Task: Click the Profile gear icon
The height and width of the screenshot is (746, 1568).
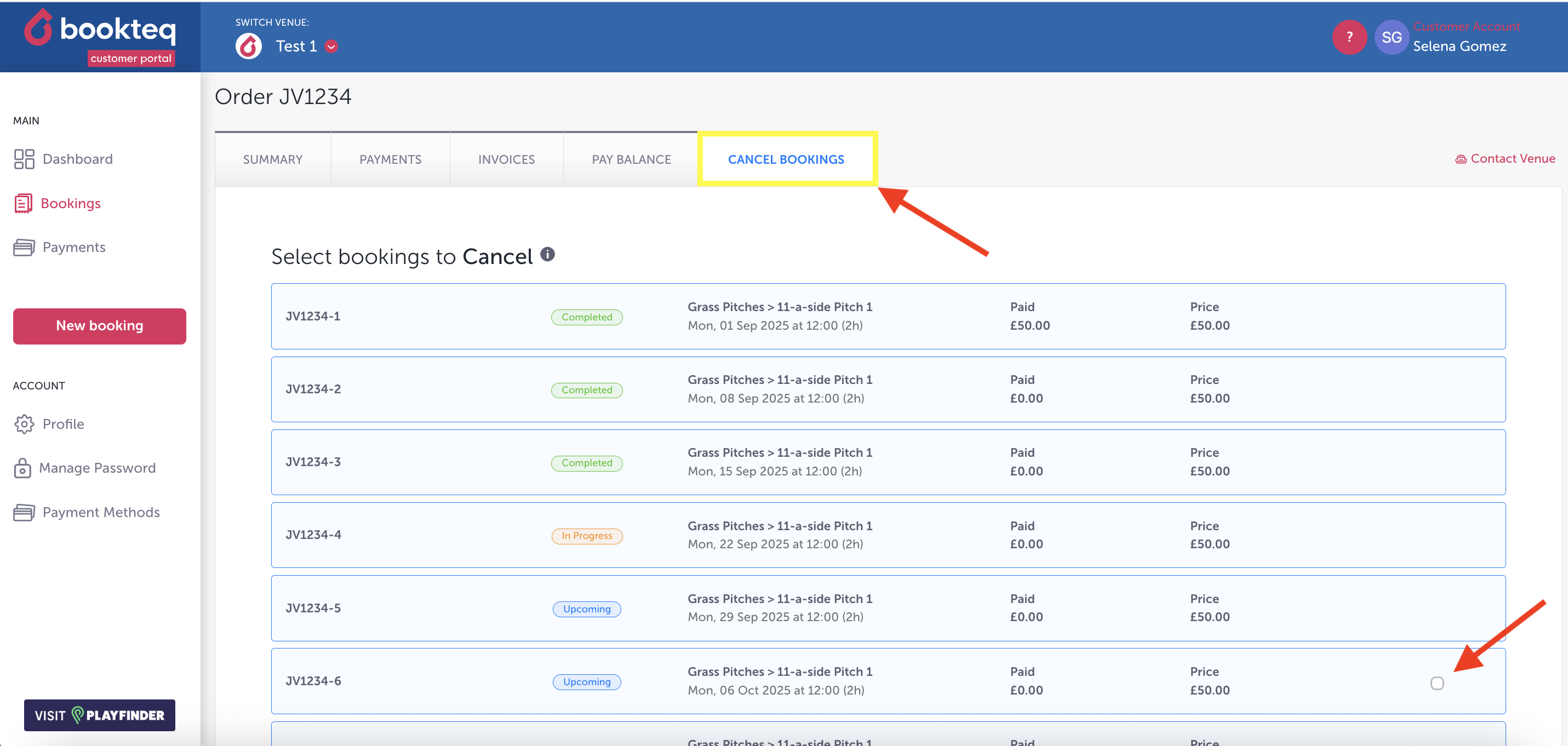Action: click(x=24, y=424)
